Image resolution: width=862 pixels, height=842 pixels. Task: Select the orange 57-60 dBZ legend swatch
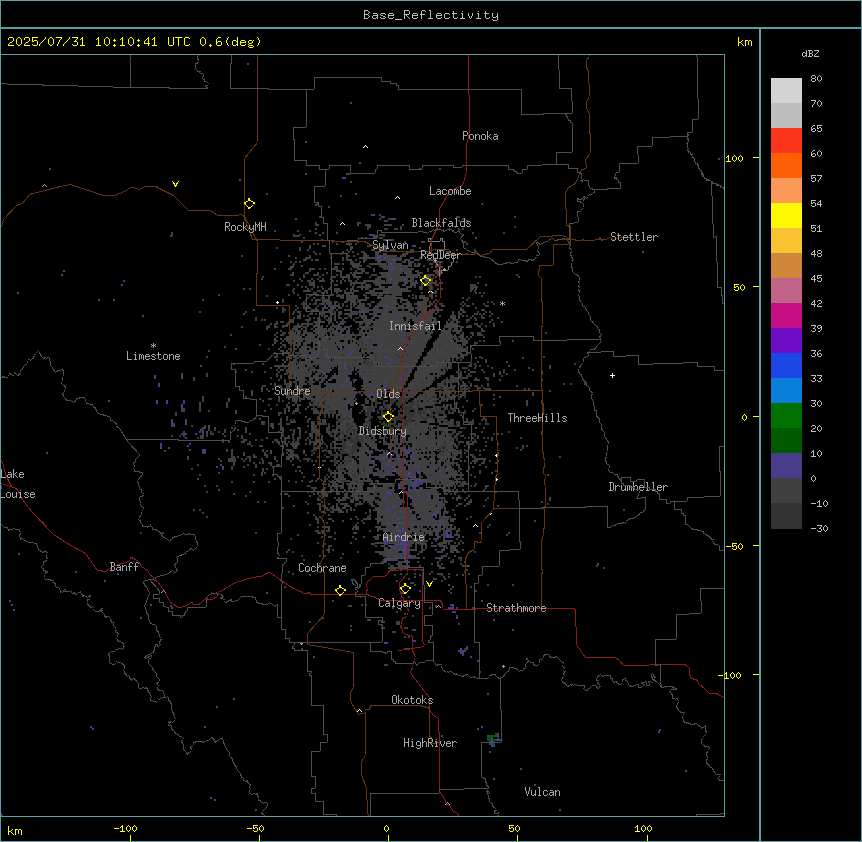[x=786, y=165]
